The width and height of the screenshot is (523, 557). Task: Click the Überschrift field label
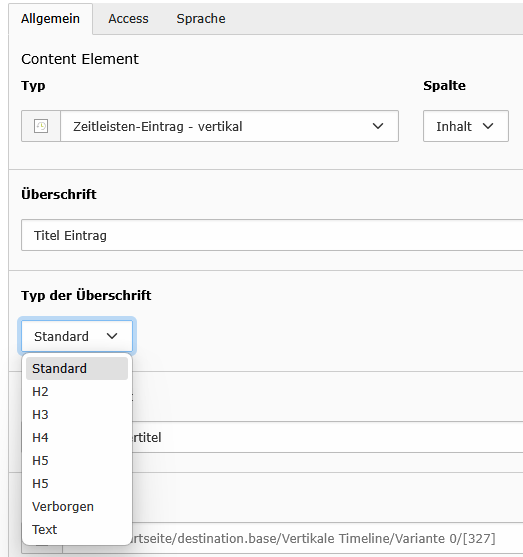tap(59, 194)
